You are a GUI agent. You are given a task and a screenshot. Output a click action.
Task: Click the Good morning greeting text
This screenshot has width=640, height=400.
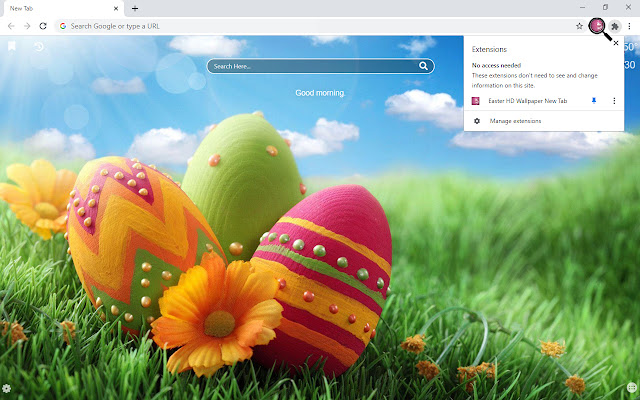(x=320, y=93)
